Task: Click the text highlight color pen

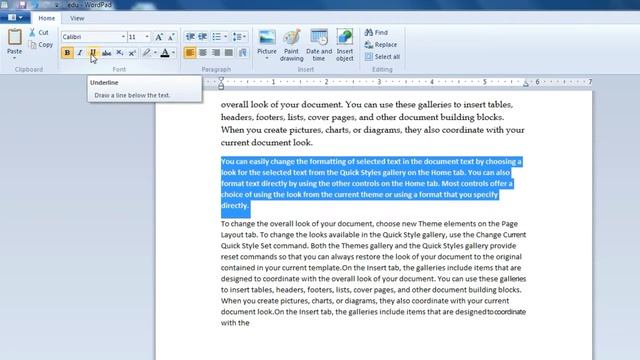Action: (146, 53)
